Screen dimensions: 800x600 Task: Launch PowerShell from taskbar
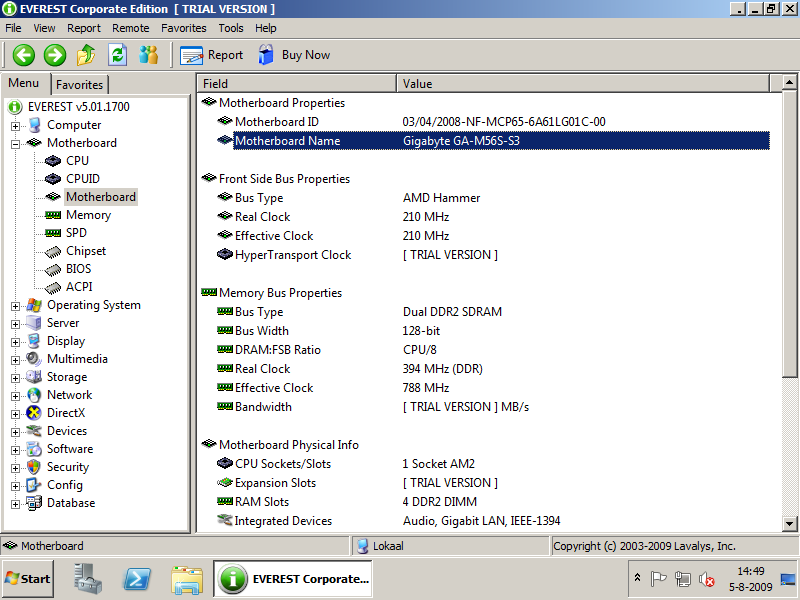pos(137,579)
